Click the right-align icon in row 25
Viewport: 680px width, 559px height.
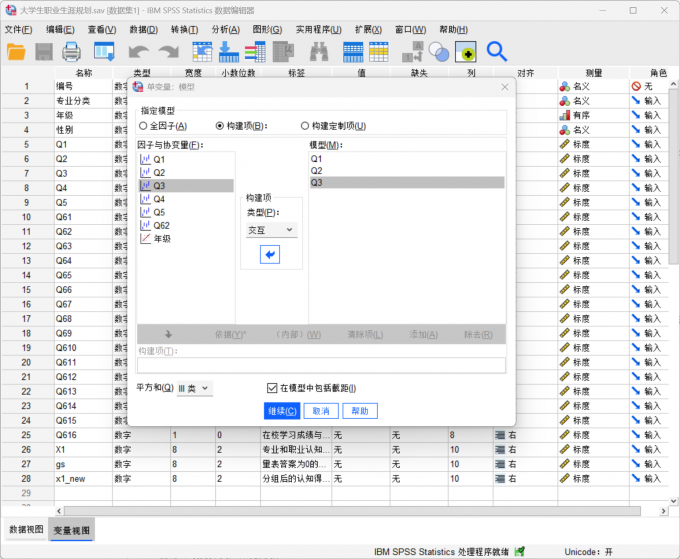click(500, 435)
